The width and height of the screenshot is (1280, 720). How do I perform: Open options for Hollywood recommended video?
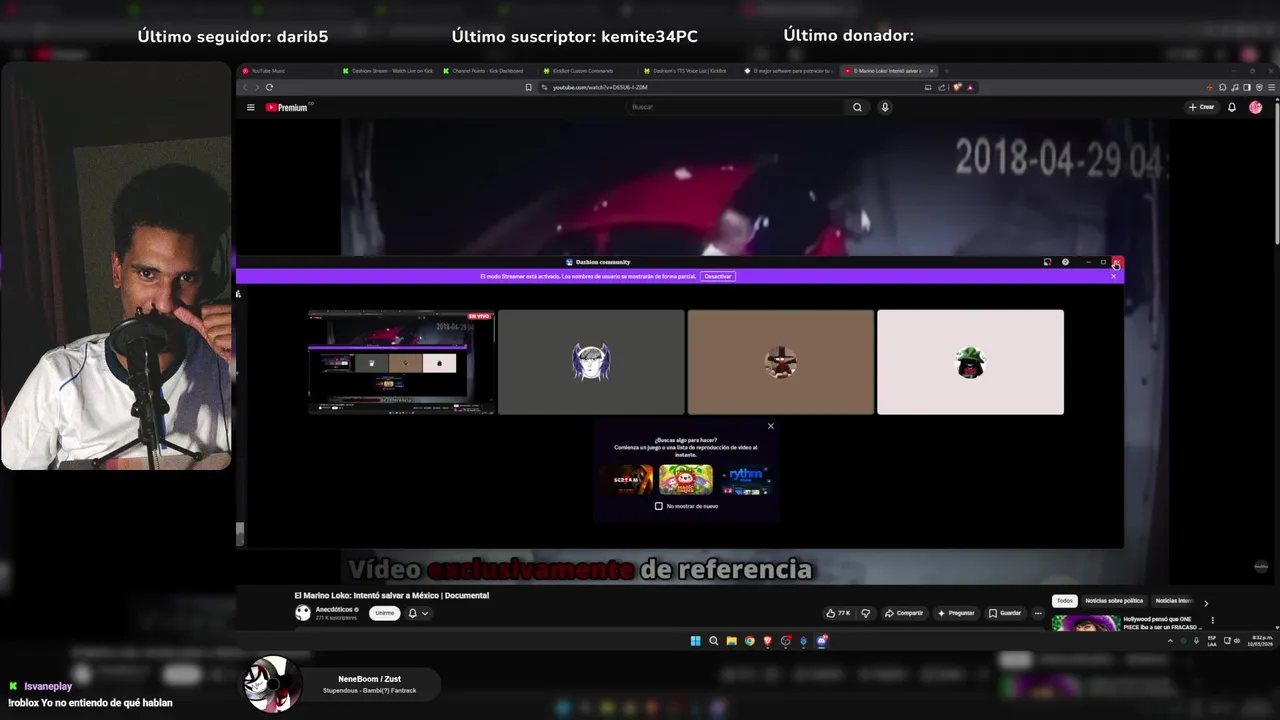(x=1213, y=620)
